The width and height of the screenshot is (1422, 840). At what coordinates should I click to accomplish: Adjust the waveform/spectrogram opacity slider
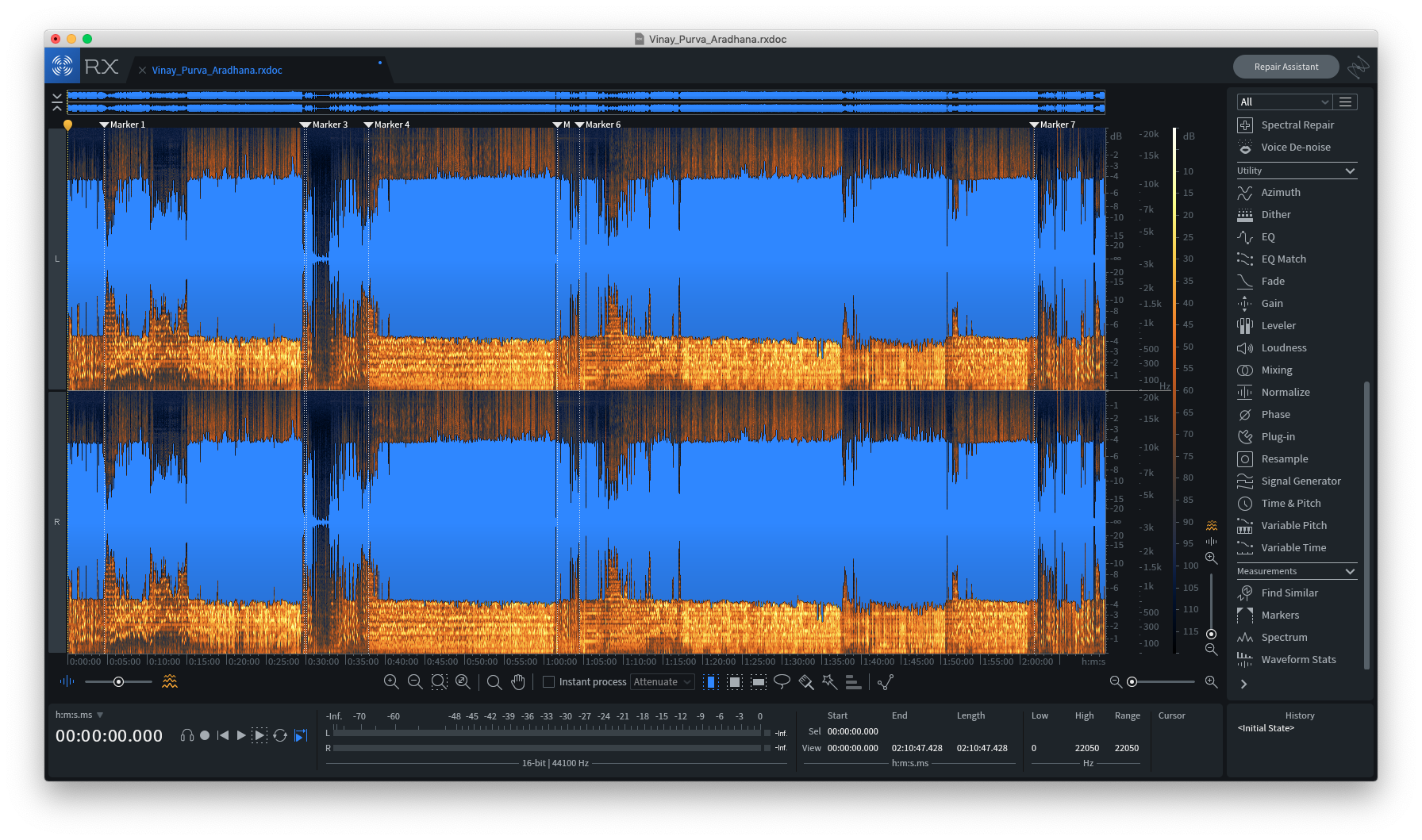(x=118, y=682)
